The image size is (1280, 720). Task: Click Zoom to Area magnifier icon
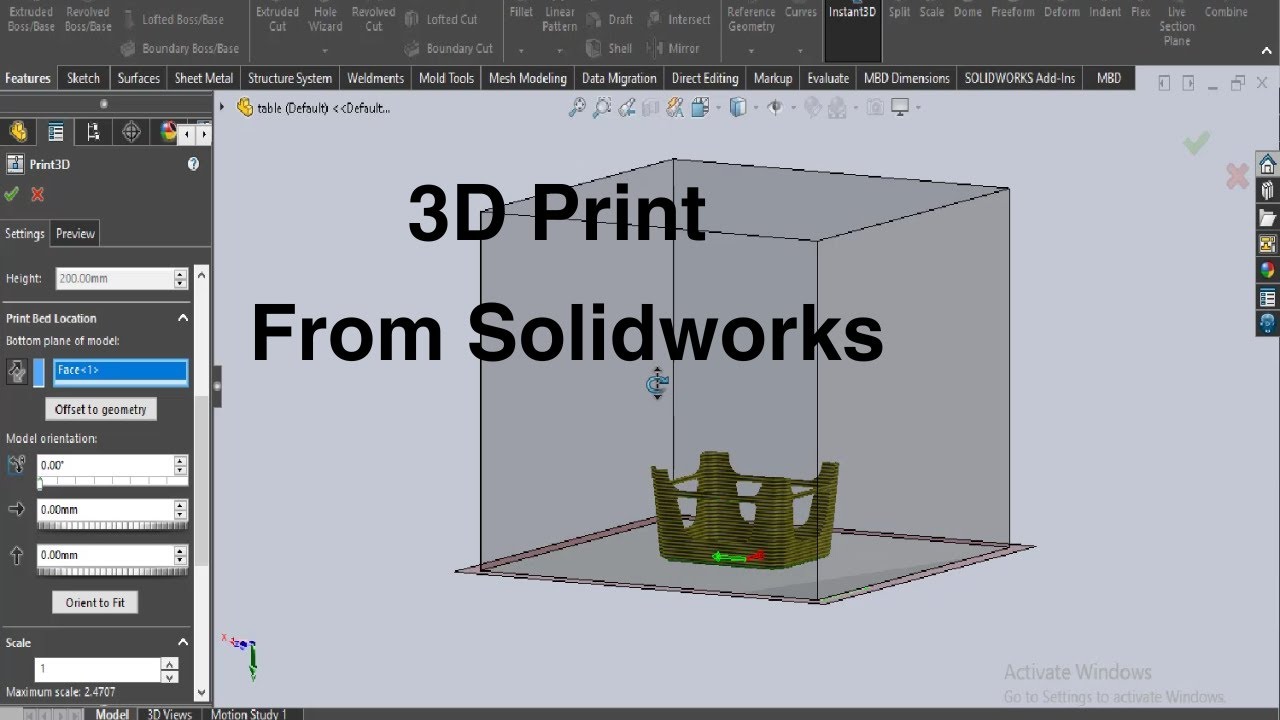coord(602,108)
